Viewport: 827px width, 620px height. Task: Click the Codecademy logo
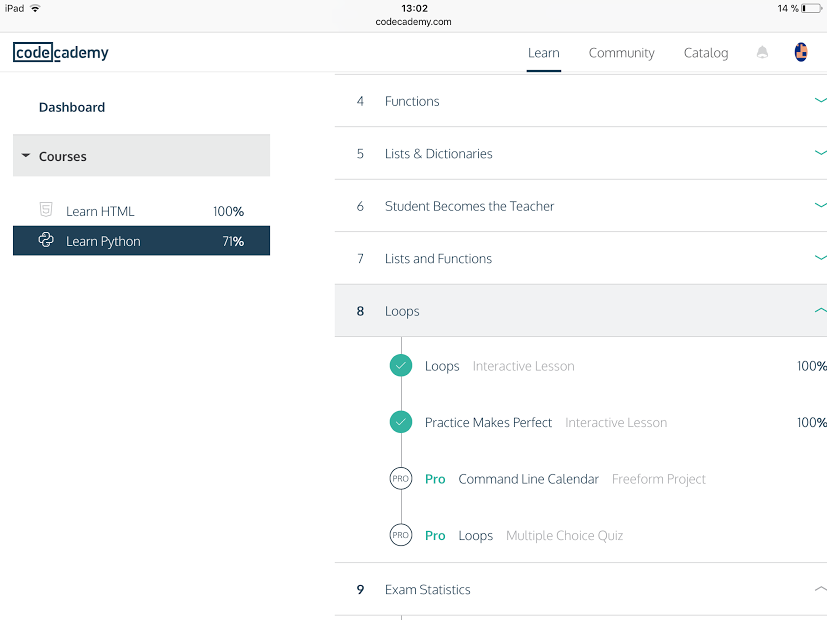[x=61, y=52]
